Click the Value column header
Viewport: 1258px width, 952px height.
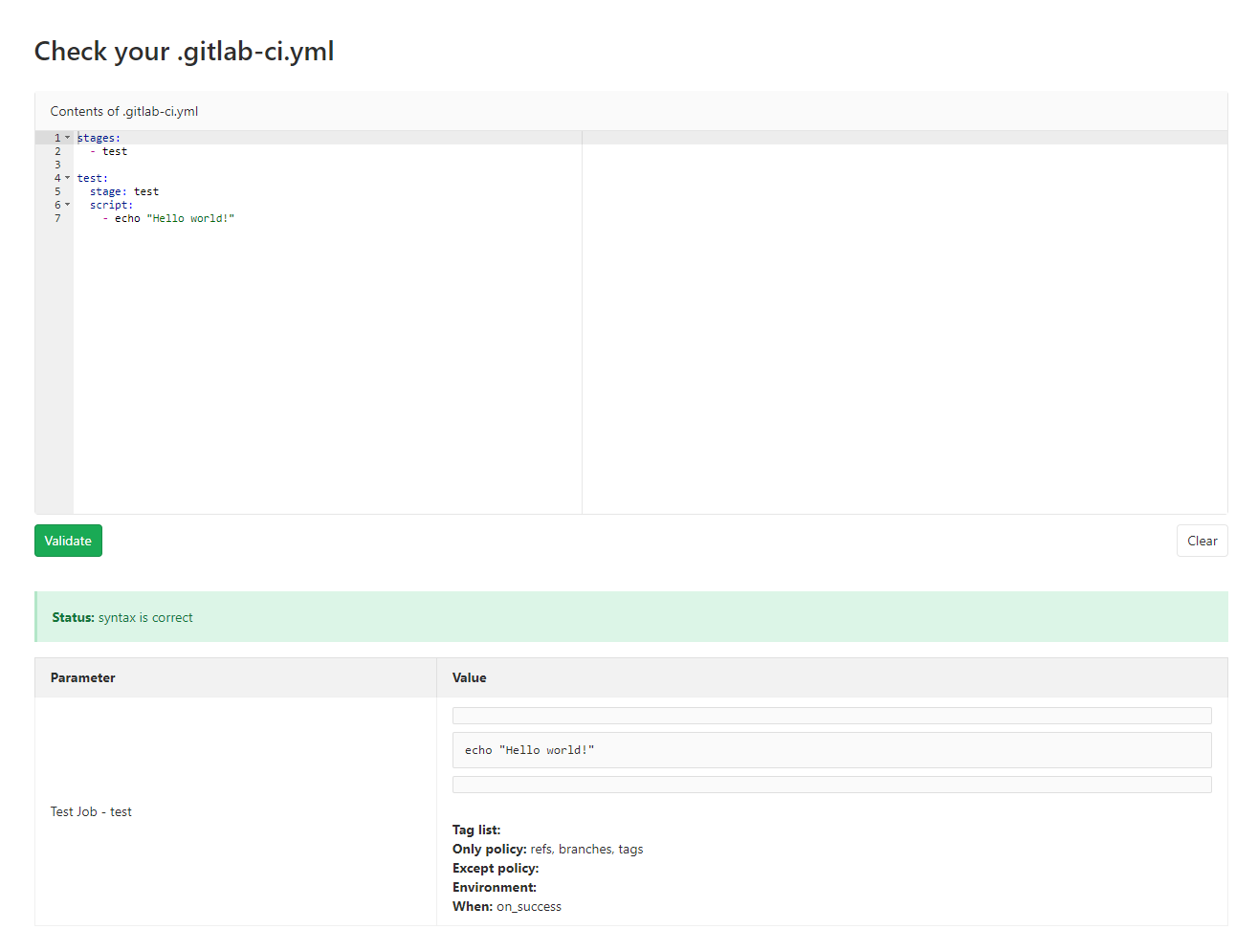coord(469,676)
